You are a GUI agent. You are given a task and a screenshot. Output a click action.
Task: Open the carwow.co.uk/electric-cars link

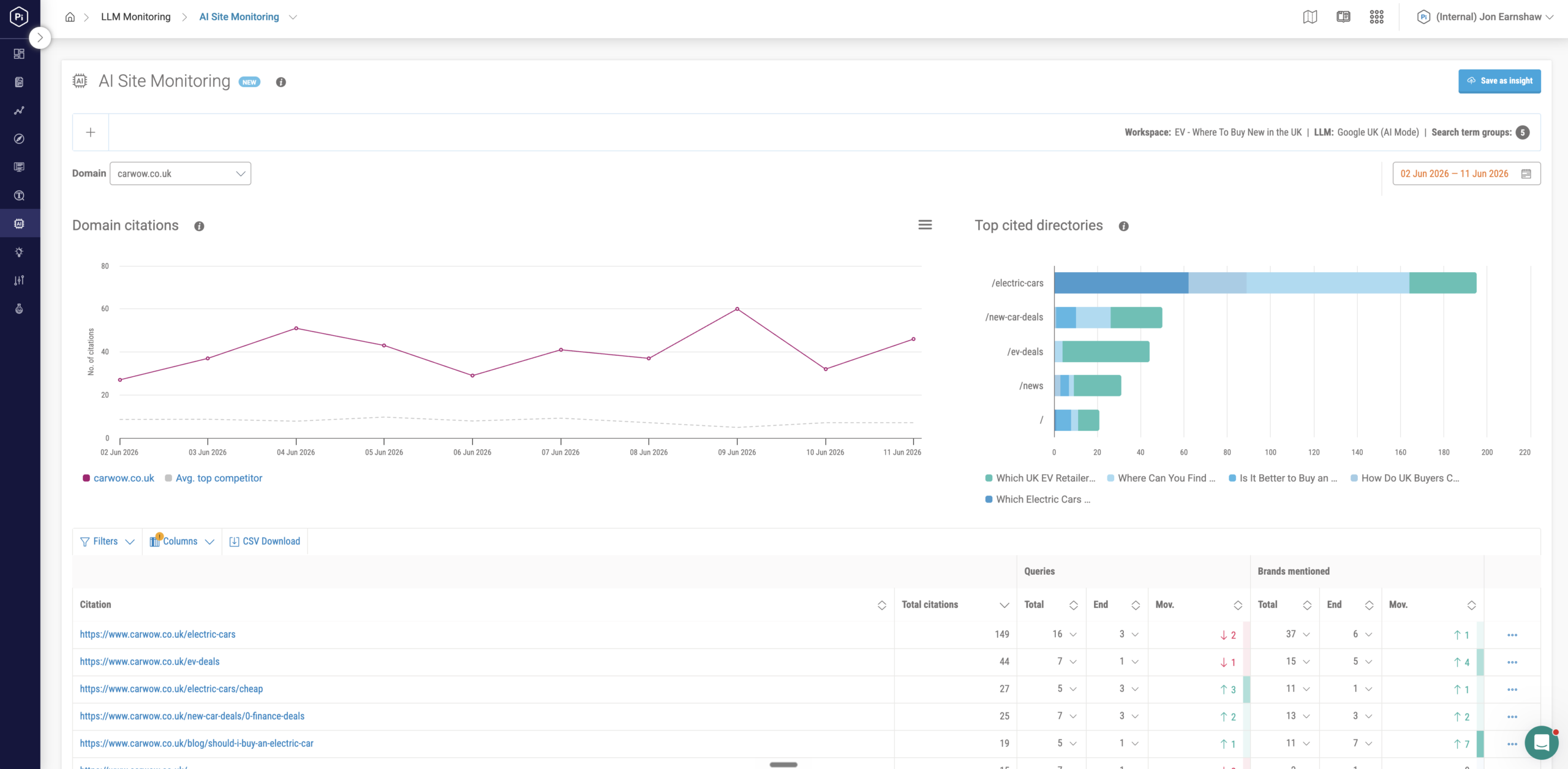pos(157,634)
